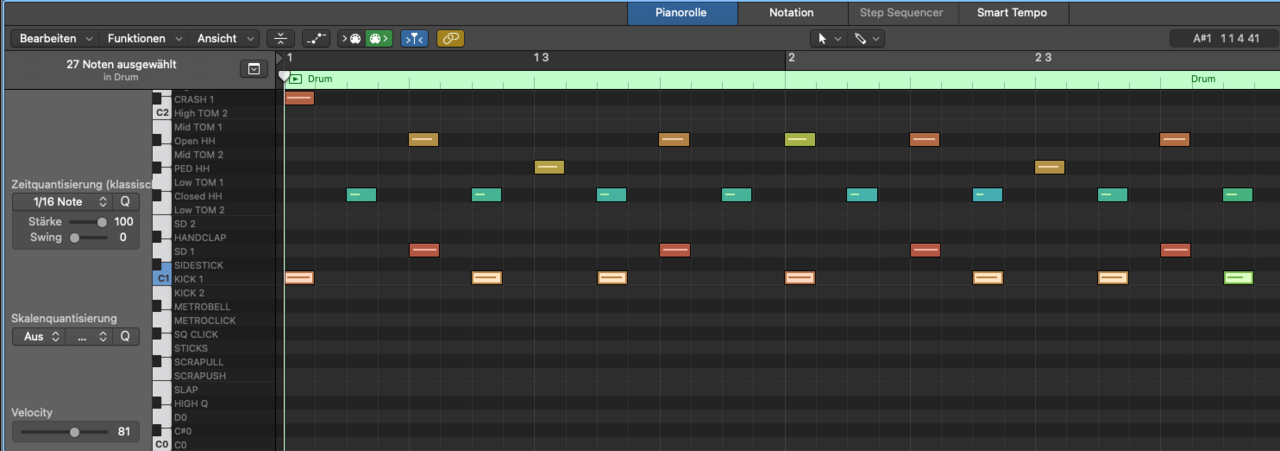Click the CRASH 1 drum name
Image resolution: width=1280 pixels, height=451 pixels.
194,99
